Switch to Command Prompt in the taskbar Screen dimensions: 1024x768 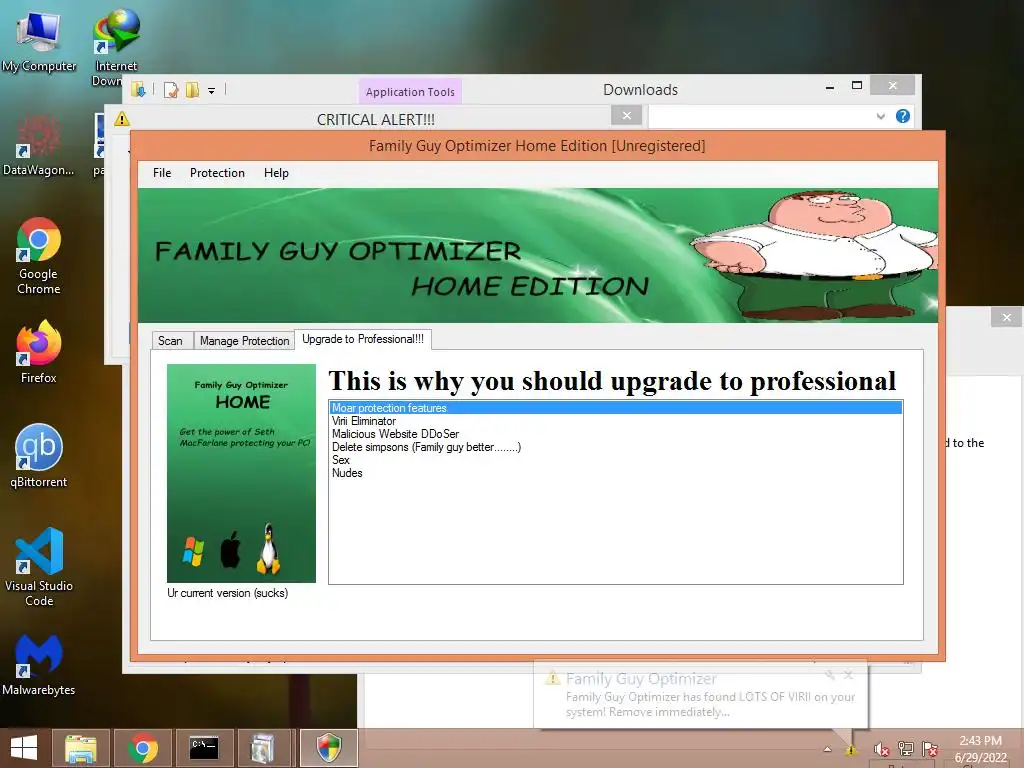(204, 748)
